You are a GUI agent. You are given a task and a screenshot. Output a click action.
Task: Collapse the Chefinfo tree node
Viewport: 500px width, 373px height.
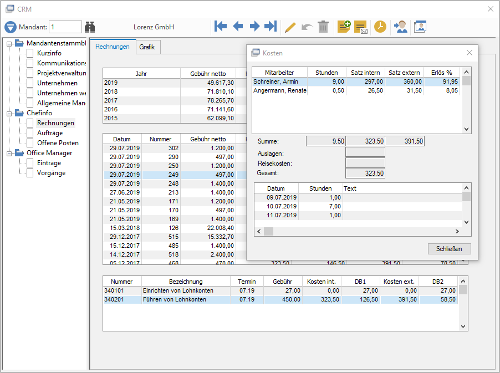[9, 113]
